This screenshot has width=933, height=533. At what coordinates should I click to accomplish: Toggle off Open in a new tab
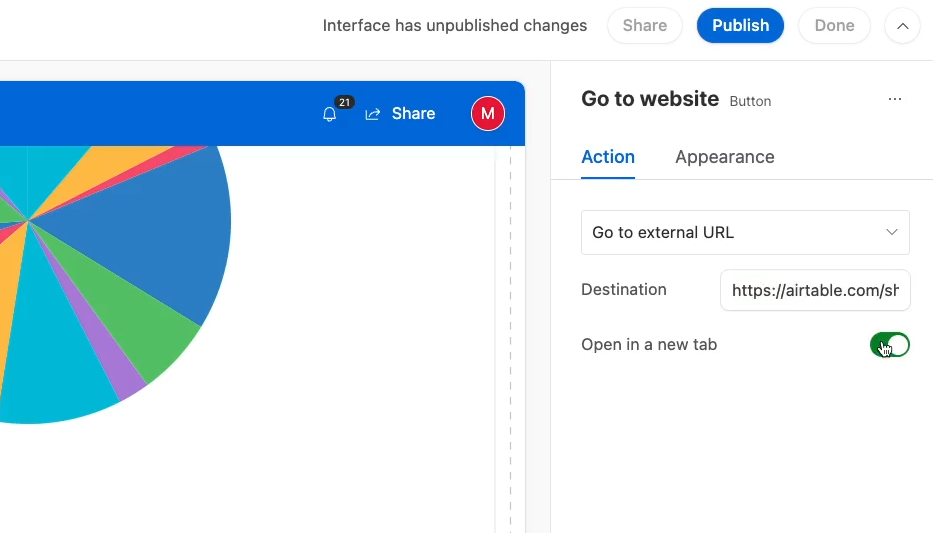(x=890, y=345)
